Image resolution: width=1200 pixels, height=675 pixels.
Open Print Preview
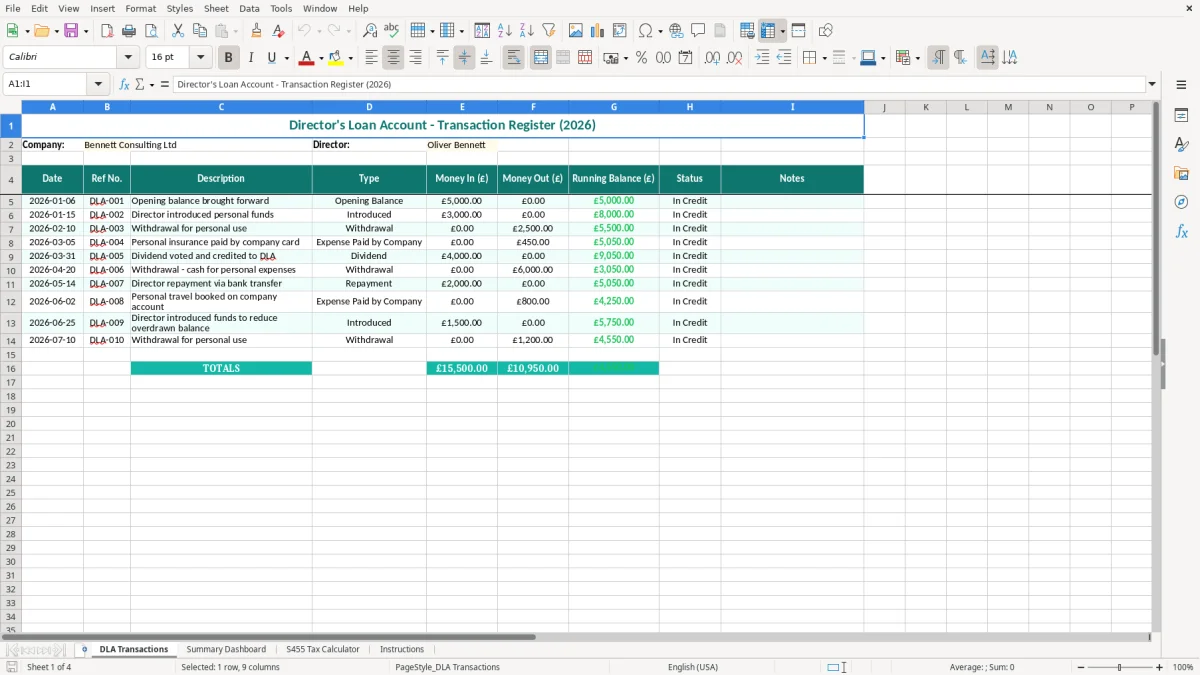pyautogui.click(x=151, y=31)
